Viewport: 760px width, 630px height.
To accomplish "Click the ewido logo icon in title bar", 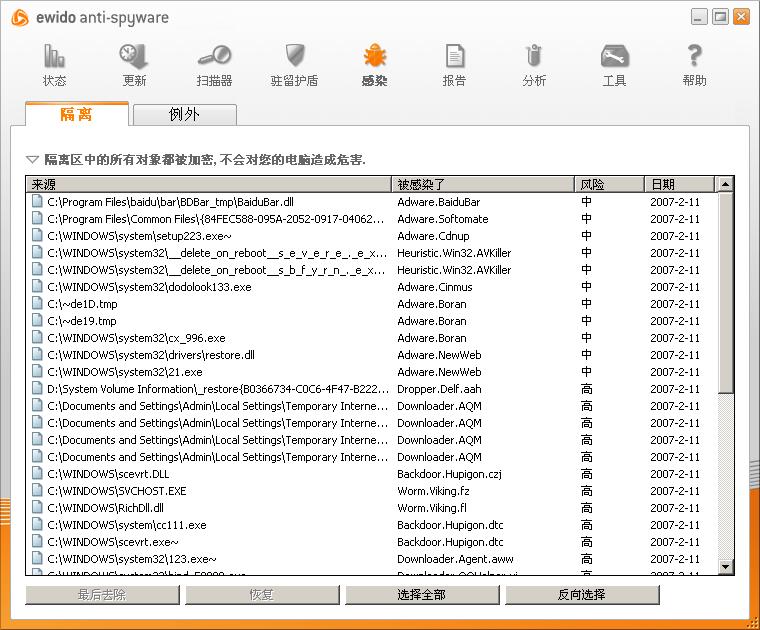I will (20, 18).
